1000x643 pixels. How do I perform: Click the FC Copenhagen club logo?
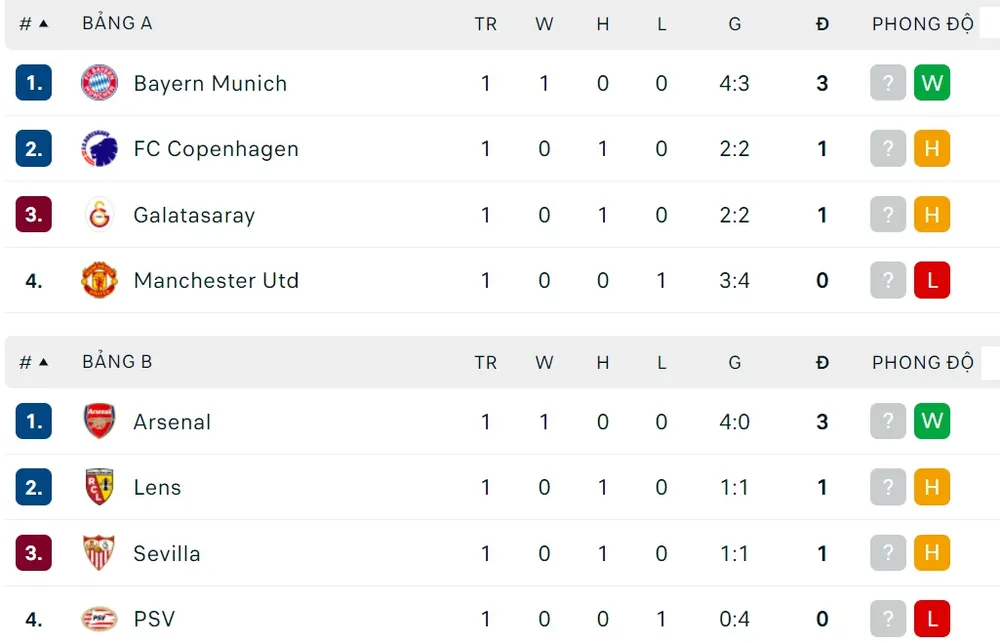click(x=99, y=149)
